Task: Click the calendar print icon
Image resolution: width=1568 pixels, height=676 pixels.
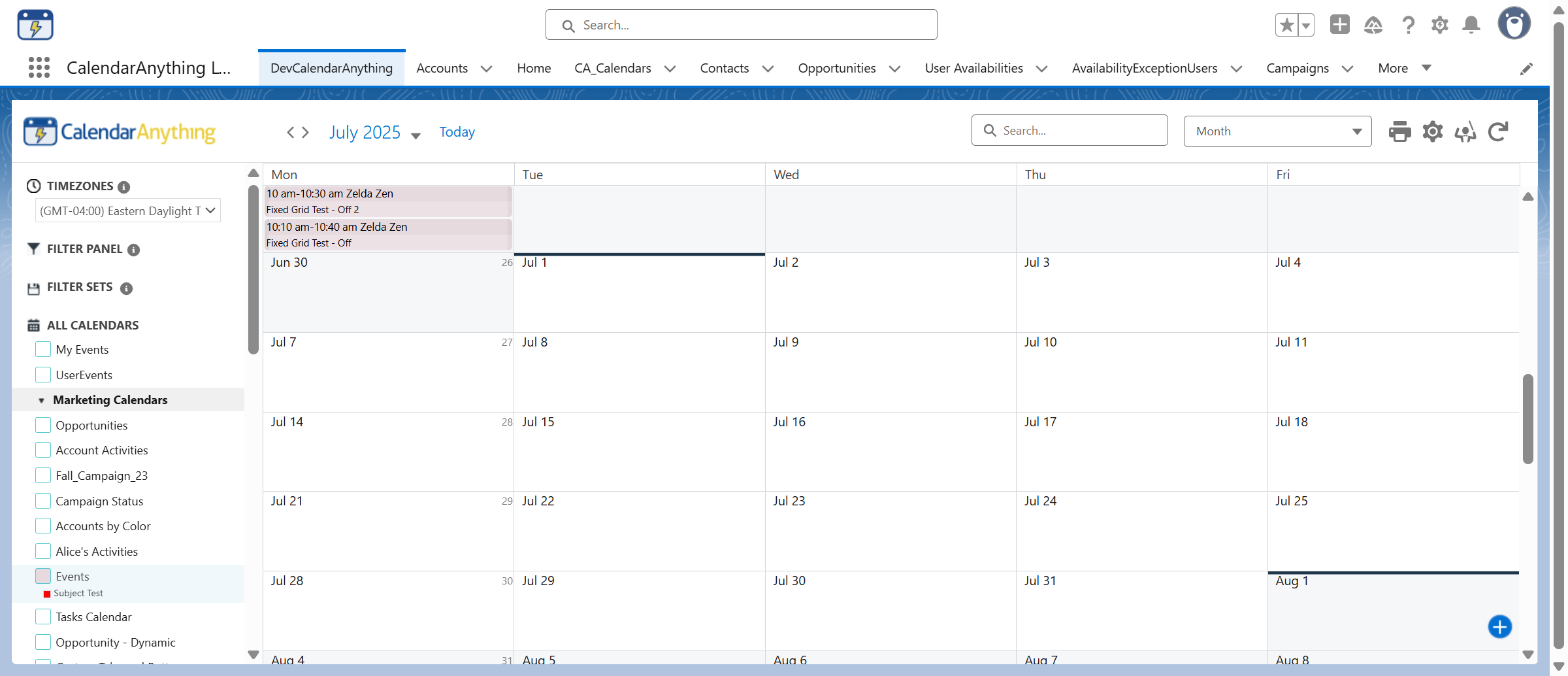Action: 1399,131
